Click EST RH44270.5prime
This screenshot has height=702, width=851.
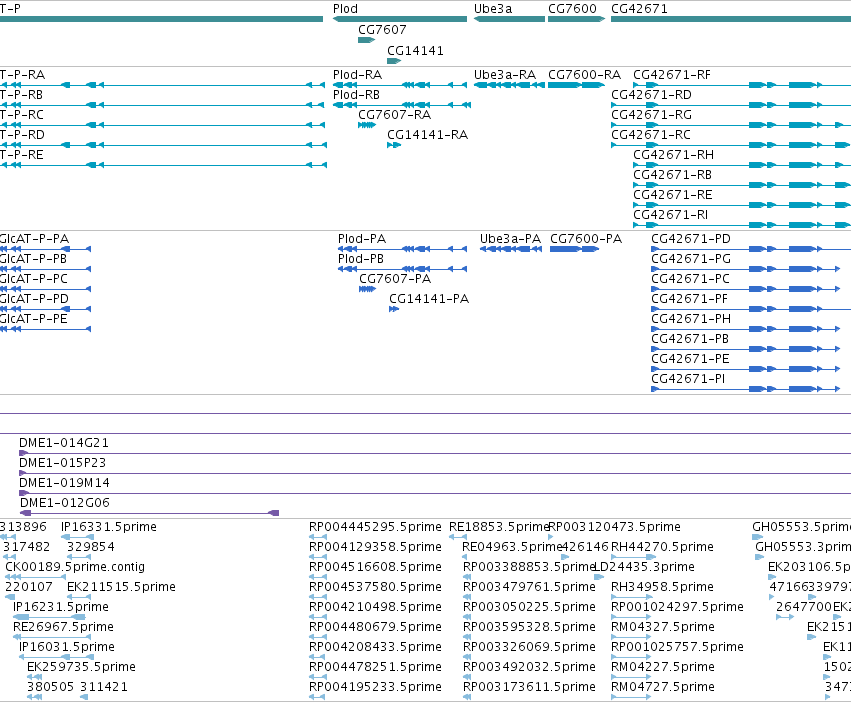(x=662, y=547)
